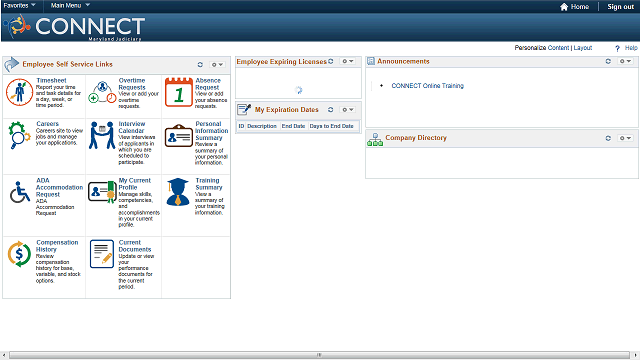Sort by ID column header
The image size is (640, 360).
point(241,126)
